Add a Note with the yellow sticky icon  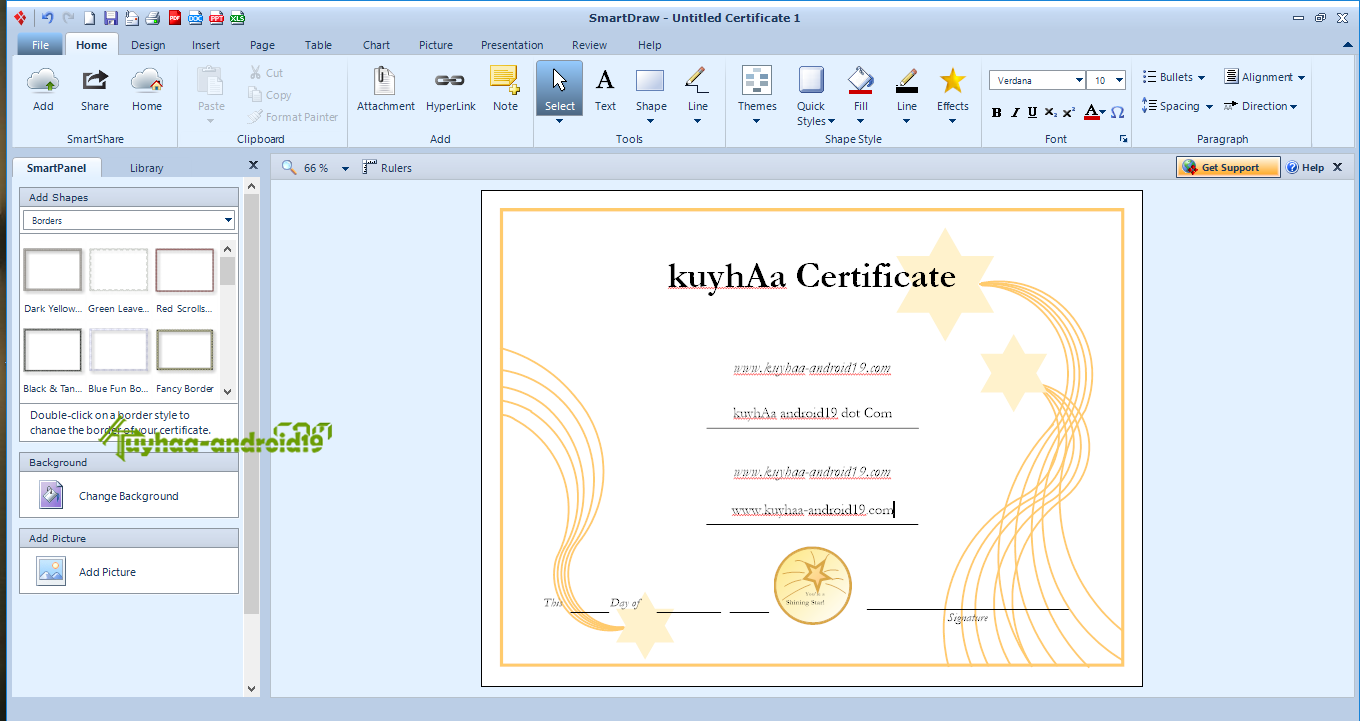click(505, 89)
